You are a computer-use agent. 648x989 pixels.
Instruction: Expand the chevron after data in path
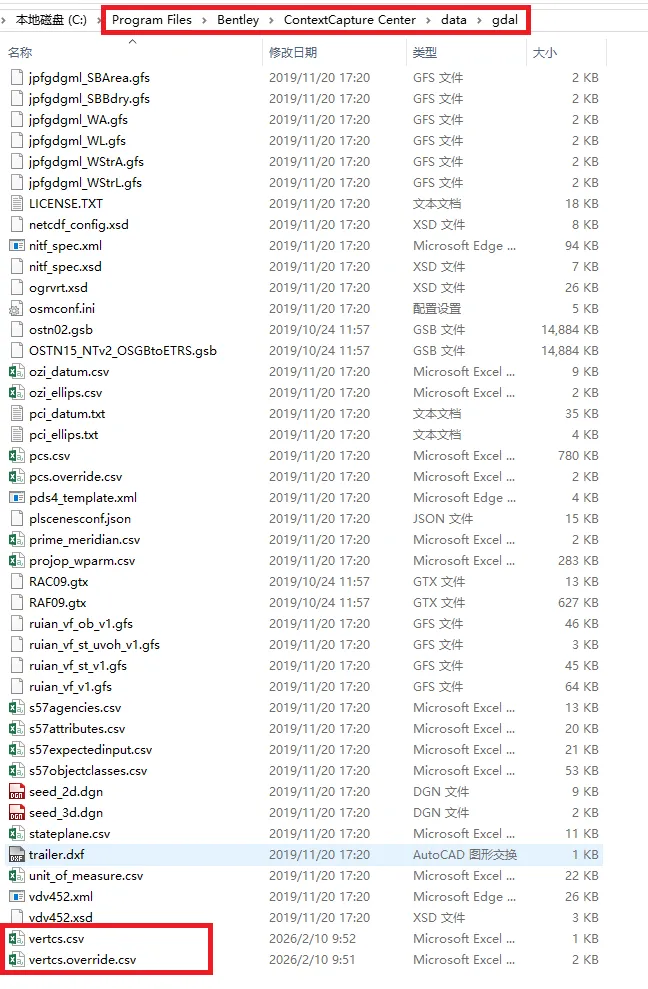(480, 20)
